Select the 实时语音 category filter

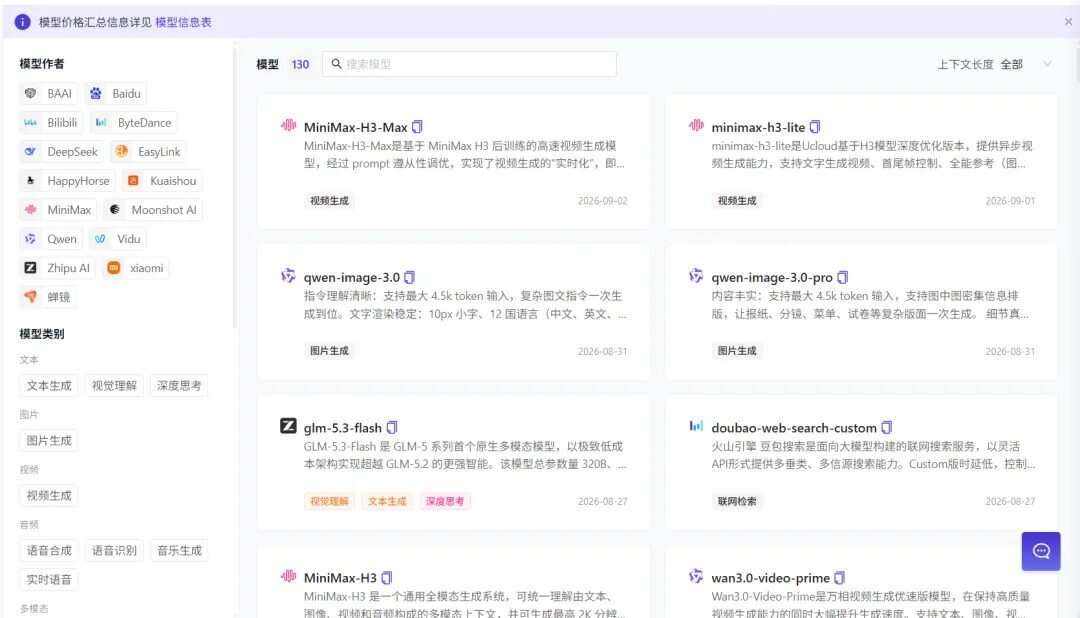pos(49,580)
